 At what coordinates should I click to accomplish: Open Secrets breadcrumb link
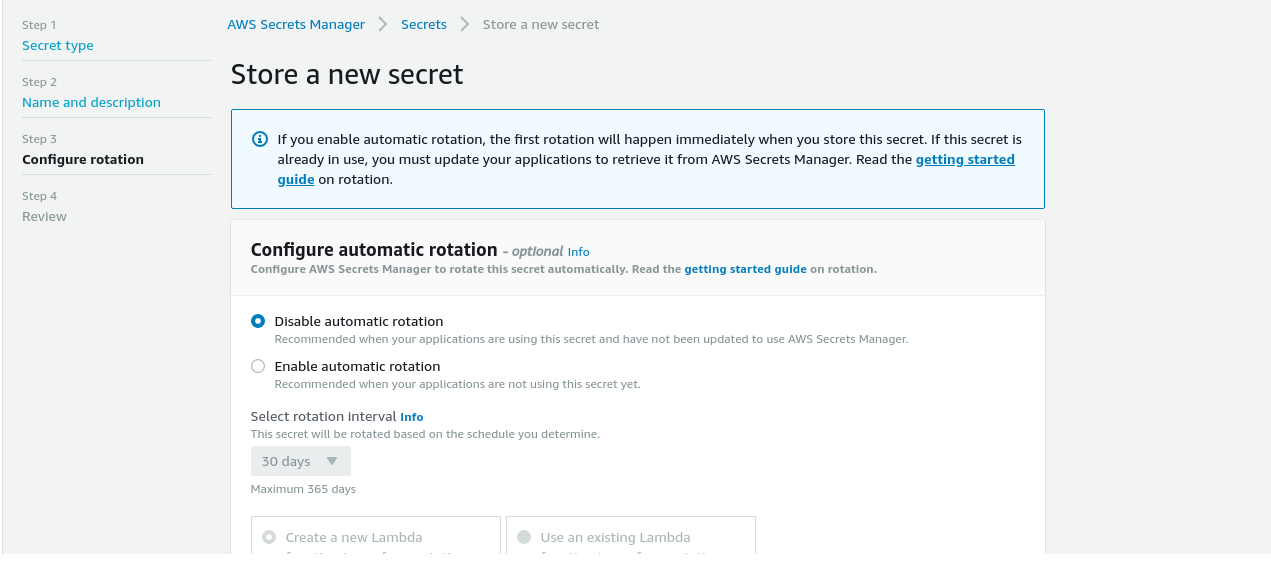point(424,24)
